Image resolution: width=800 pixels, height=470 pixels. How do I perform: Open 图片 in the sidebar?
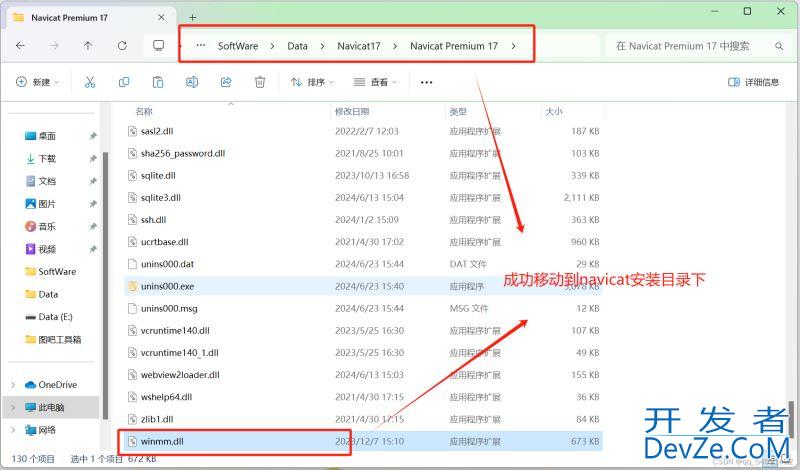[x=47, y=204]
